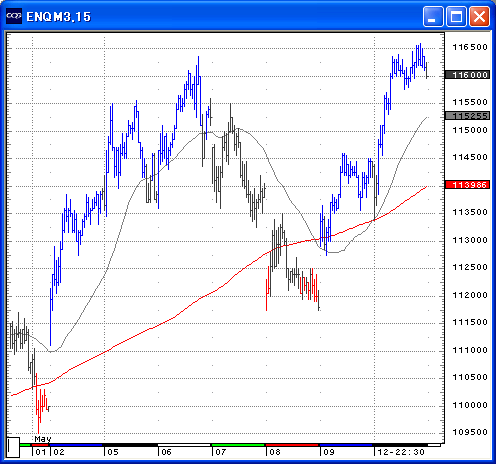Image resolution: width=496 pixels, height=464 pixels.
Task: Click the ENQM3,15 title bar text
Action: click(x=59, y=17)
